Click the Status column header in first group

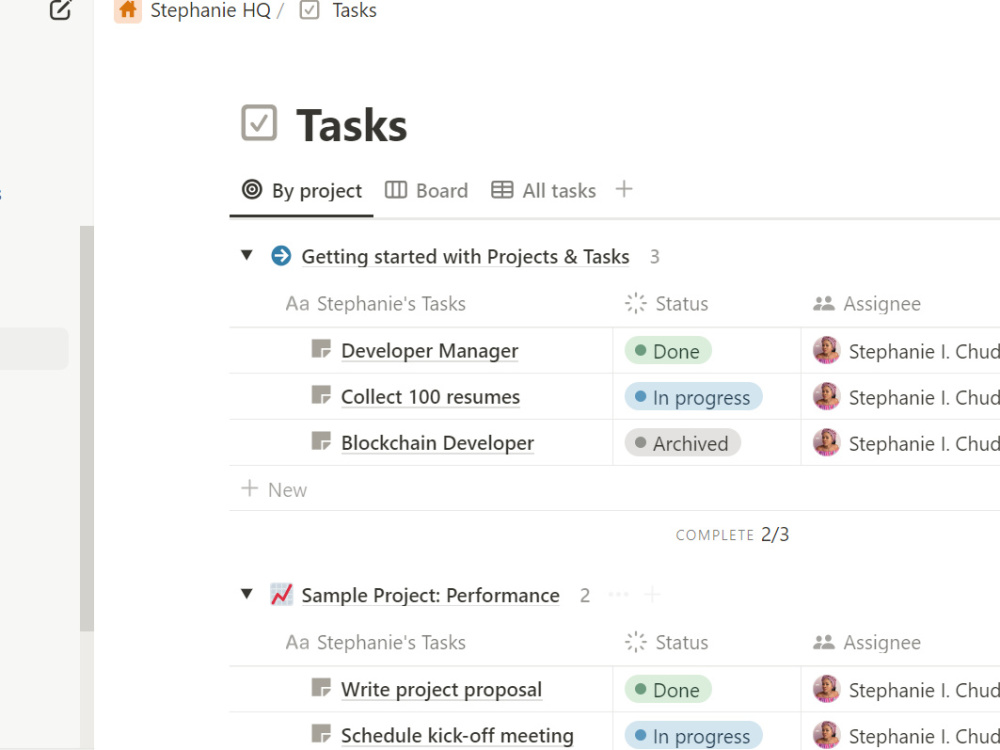[666, 304]
